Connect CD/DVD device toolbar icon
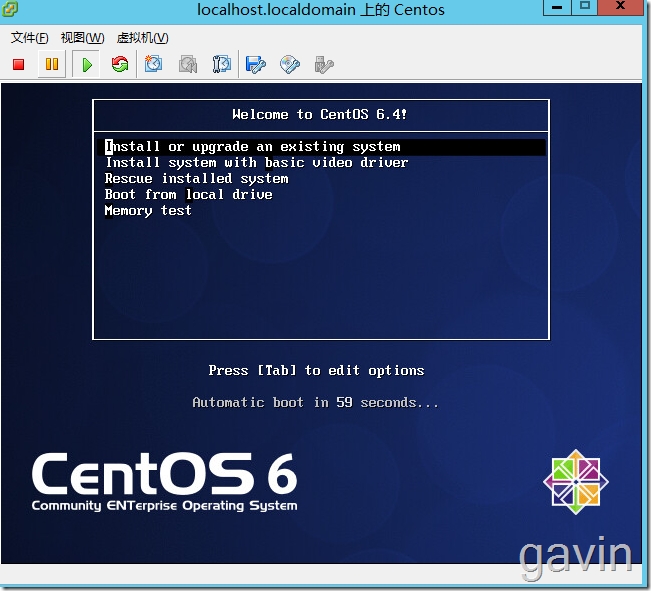The height and width of the screenshot is (591, 651). pyautogui.click(x=290, y=64)
